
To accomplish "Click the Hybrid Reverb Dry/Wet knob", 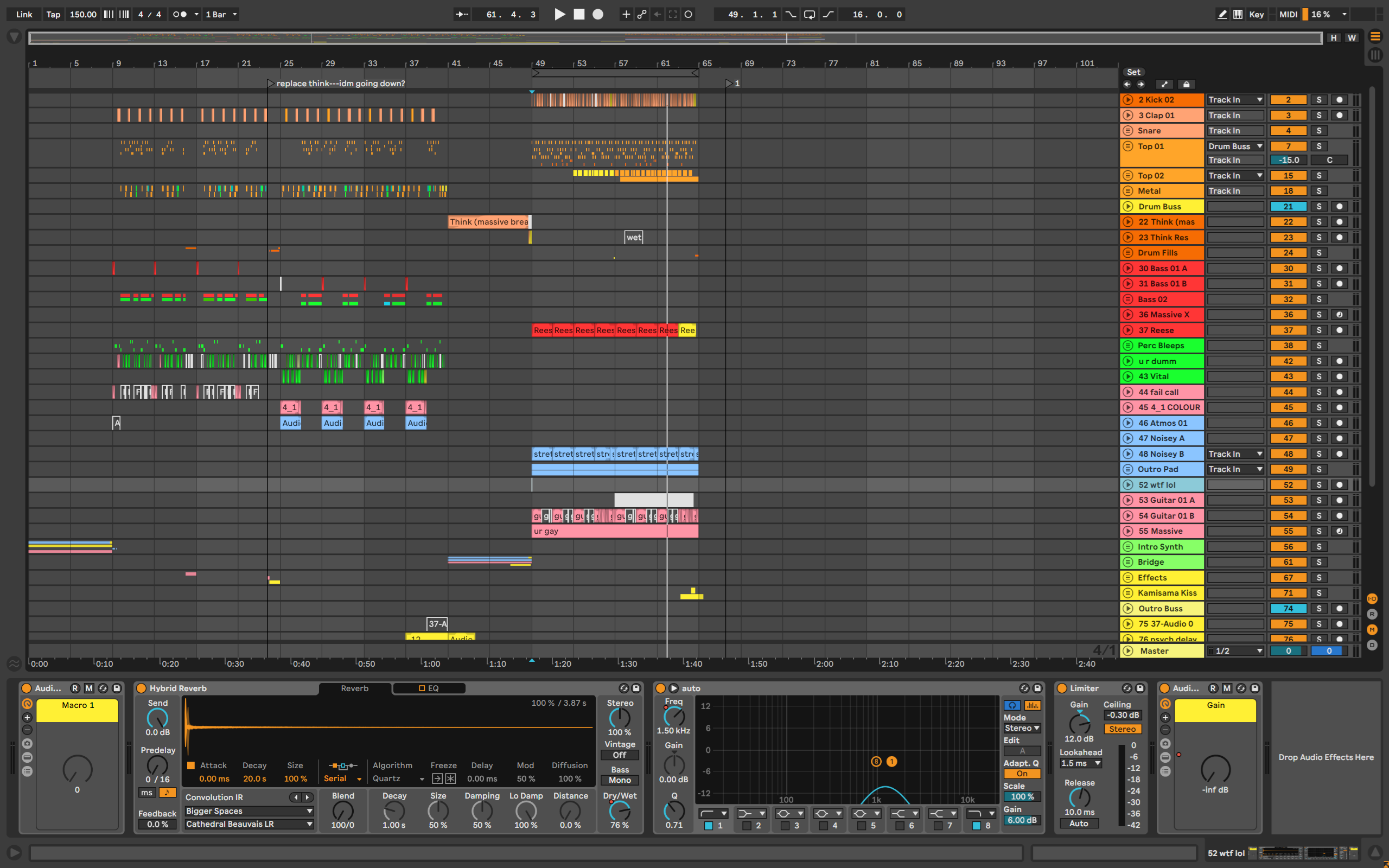I will click(x=619, y=810).
